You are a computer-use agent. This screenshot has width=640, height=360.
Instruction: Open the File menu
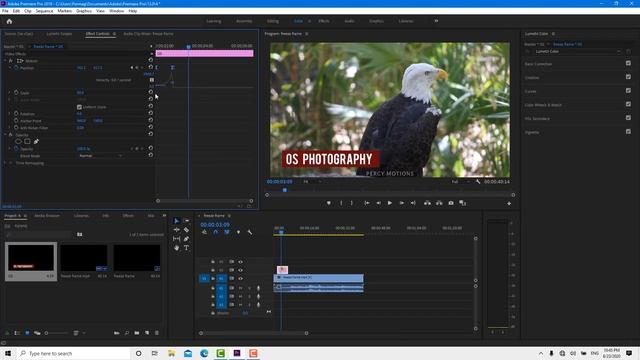tap(5, 11)
